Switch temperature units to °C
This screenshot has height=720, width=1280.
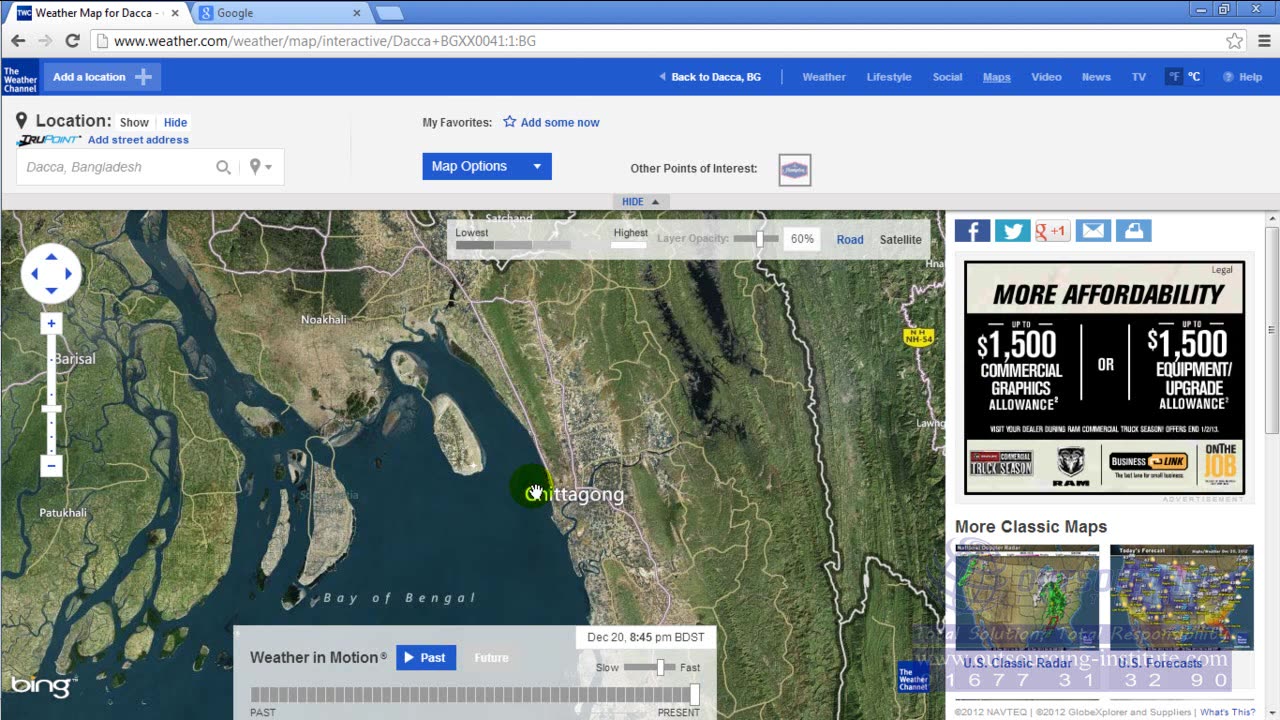point(1194,77)
